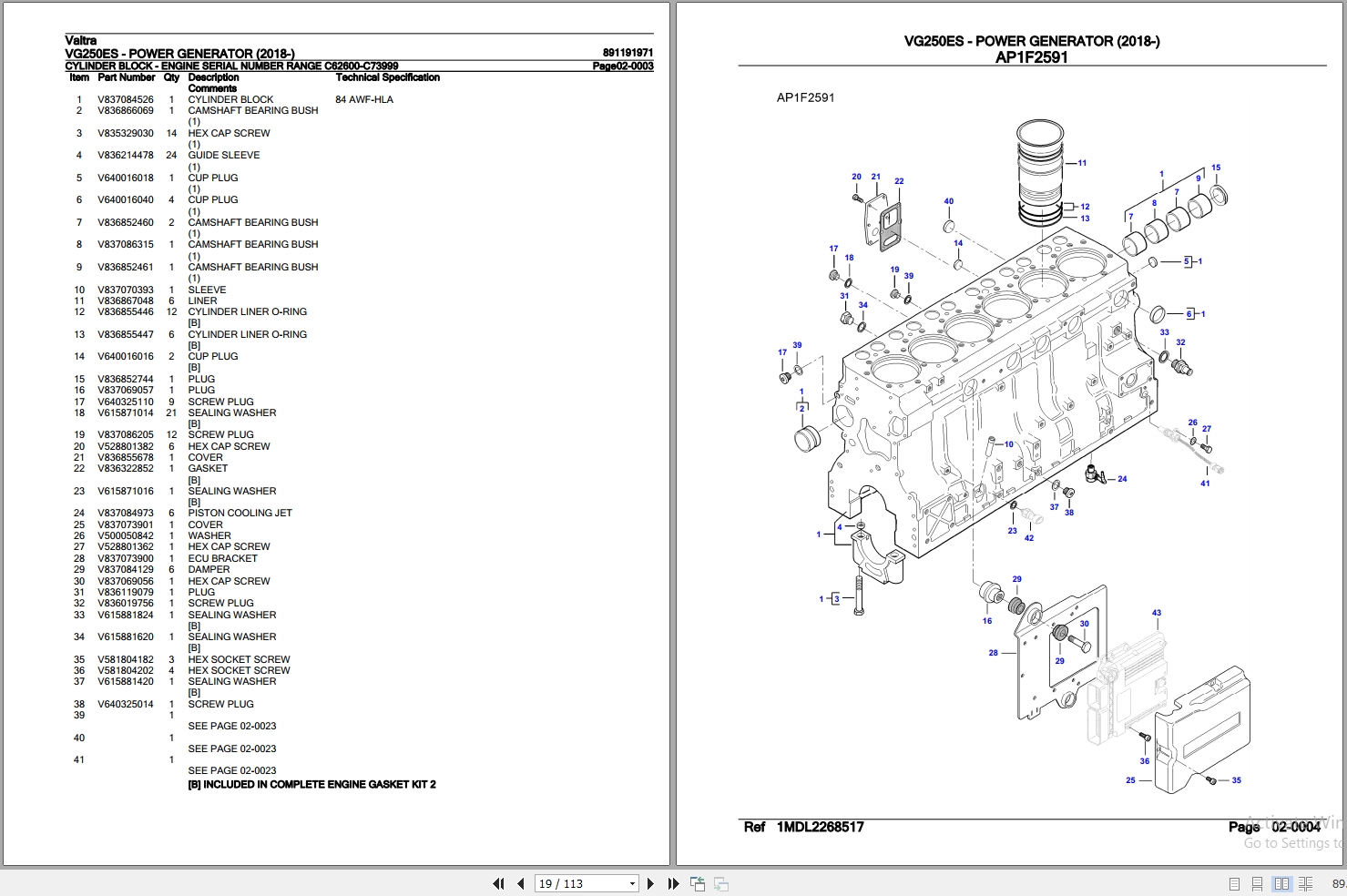This screenshot has height=896, width=1347.
Task: Click ECU BRACKET description
Action: click(x=222, y=558)
